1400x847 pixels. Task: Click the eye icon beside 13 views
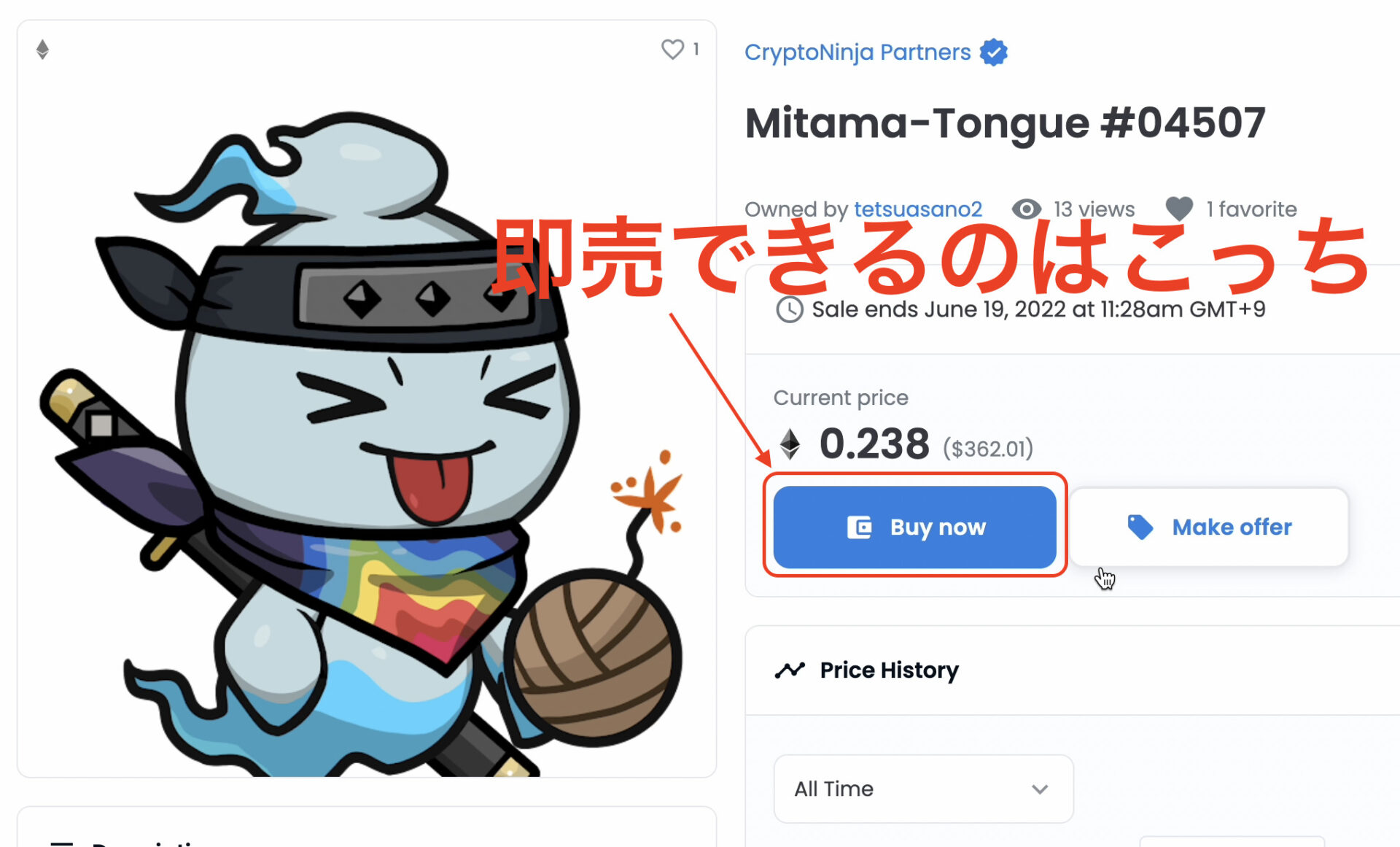[x=1026, y=209]
